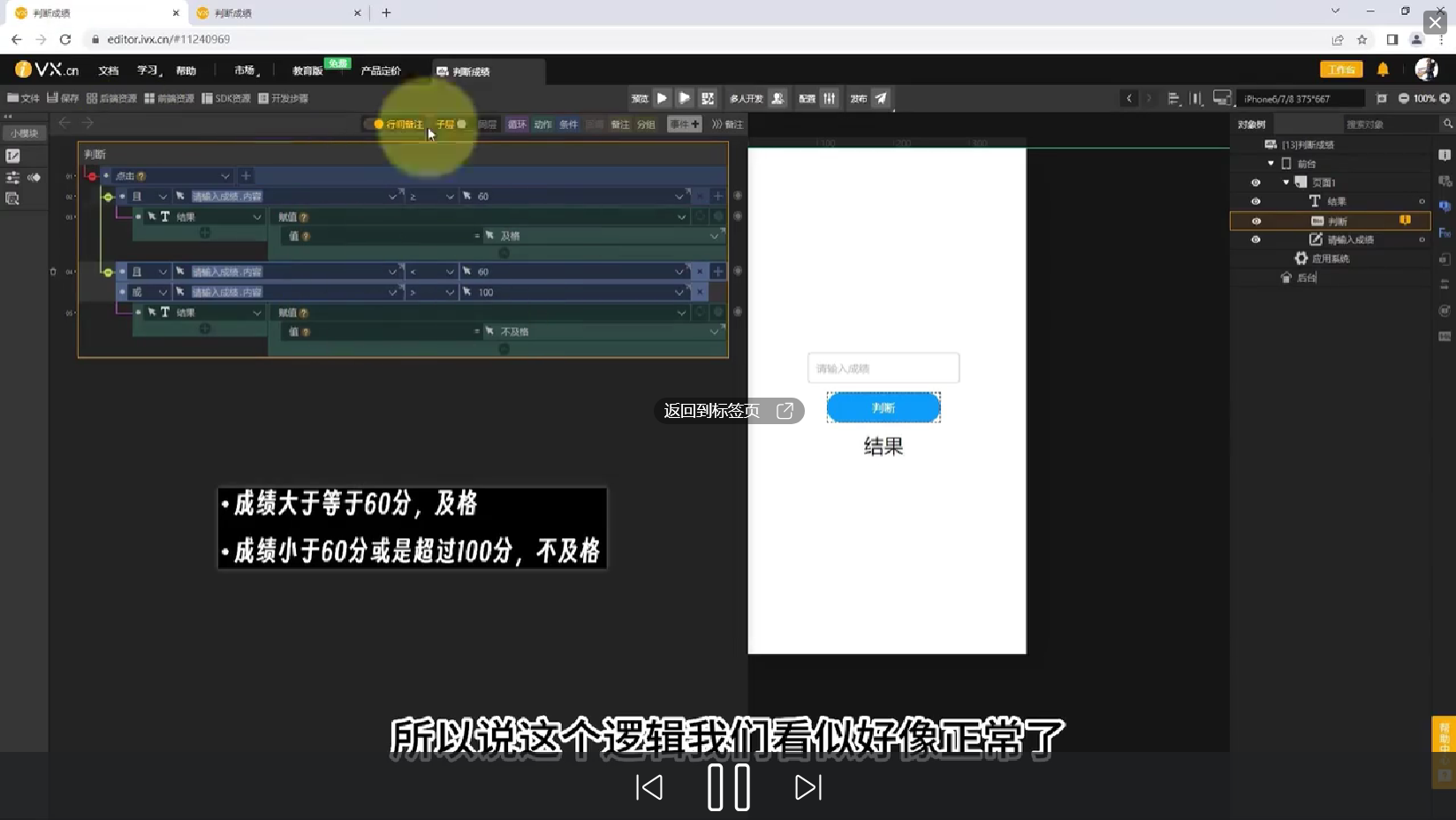1456x820 pixels.
Task: Click the 请输入成绩 input on canvas
Action: pyautogui.click(x=883, y=368)
